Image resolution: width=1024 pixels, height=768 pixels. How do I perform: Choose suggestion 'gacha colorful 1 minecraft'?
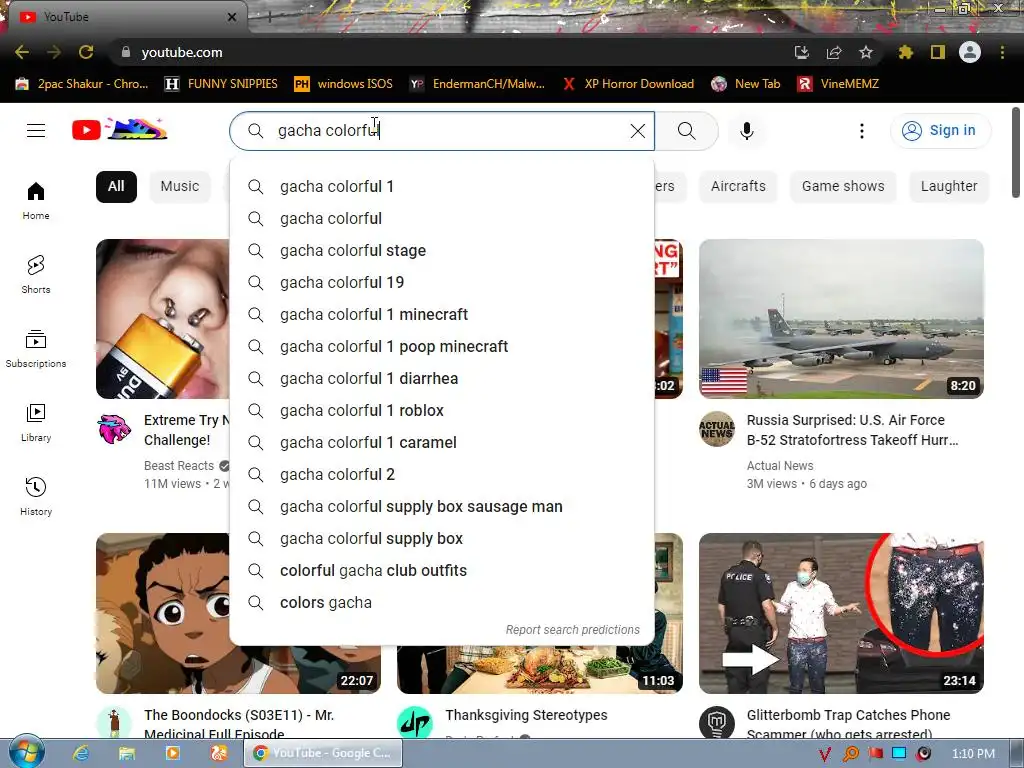pos(441,315)
